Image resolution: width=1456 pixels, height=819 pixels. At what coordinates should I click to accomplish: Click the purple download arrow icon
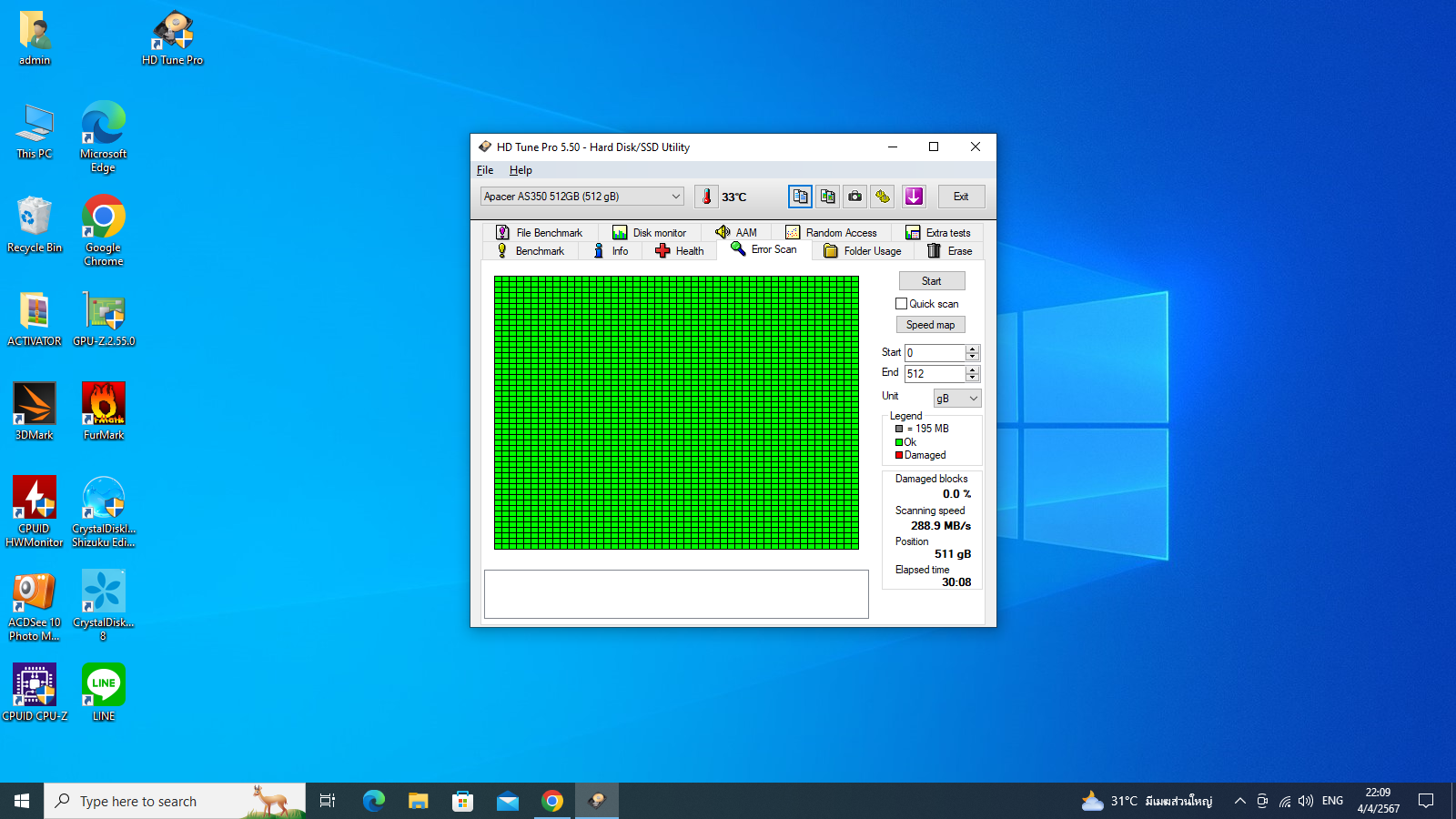pos(914,197)
